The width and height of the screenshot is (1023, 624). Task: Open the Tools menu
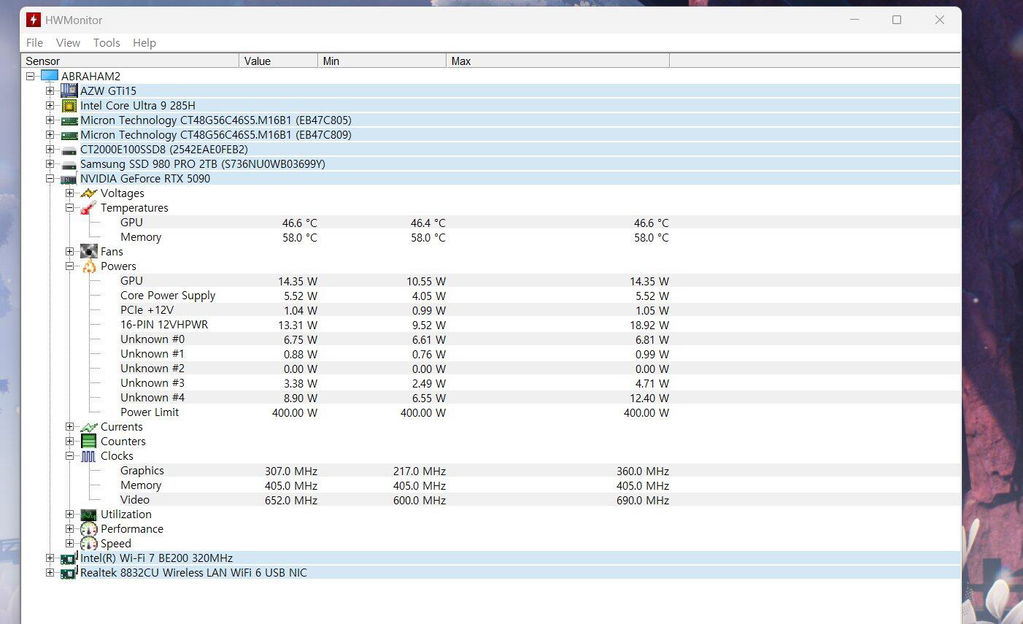106,43
